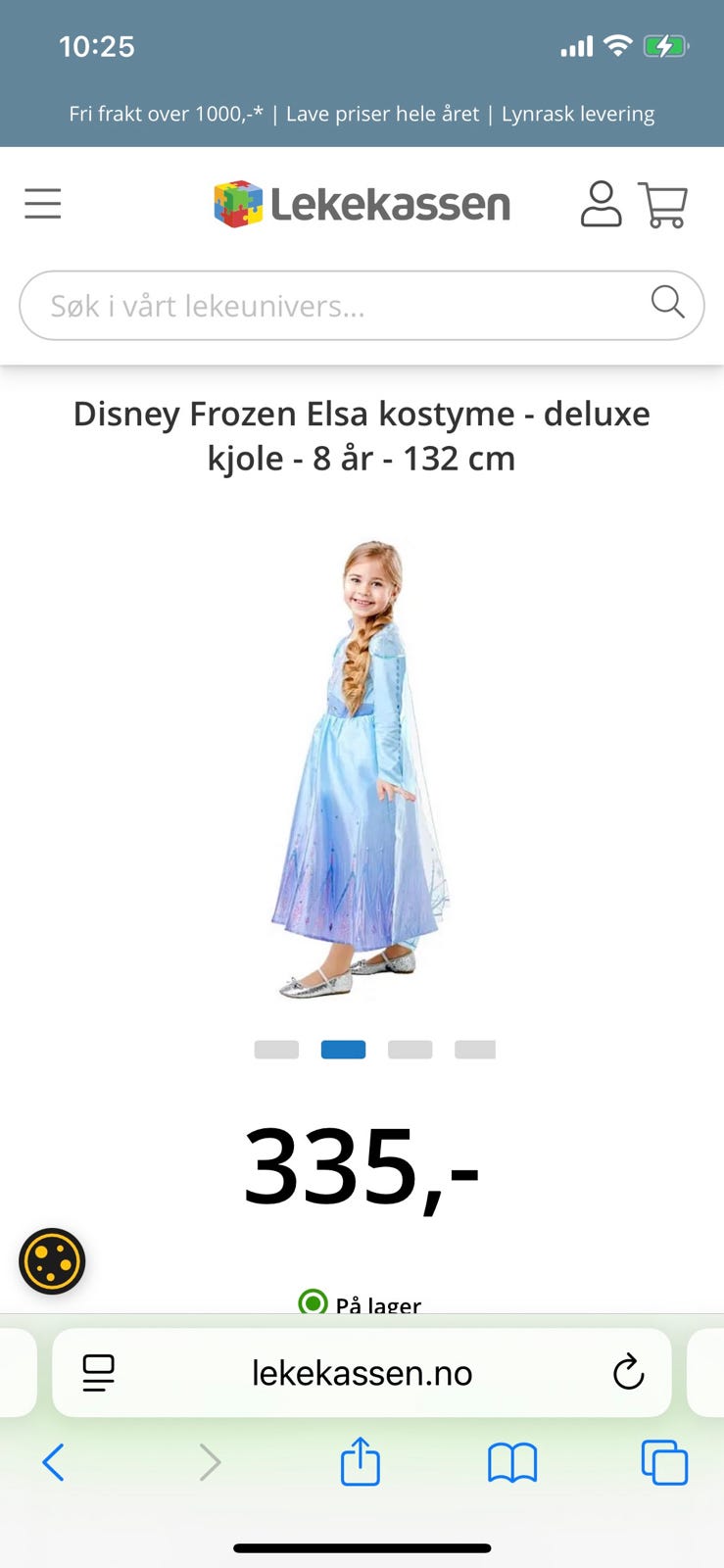Tap the Elsa costume product image

(361, 769)
